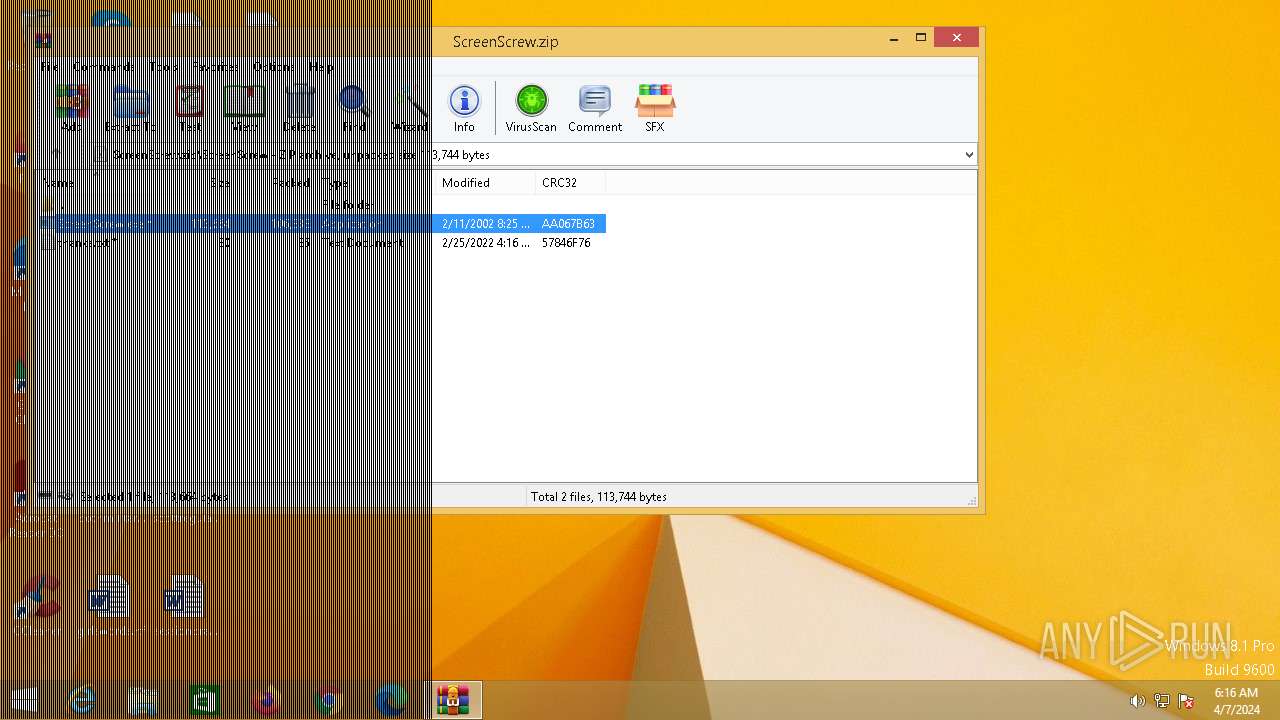This screenshot has width=1280, height=720.
Task: Open the Commands menu
Action: click(102, 67)
